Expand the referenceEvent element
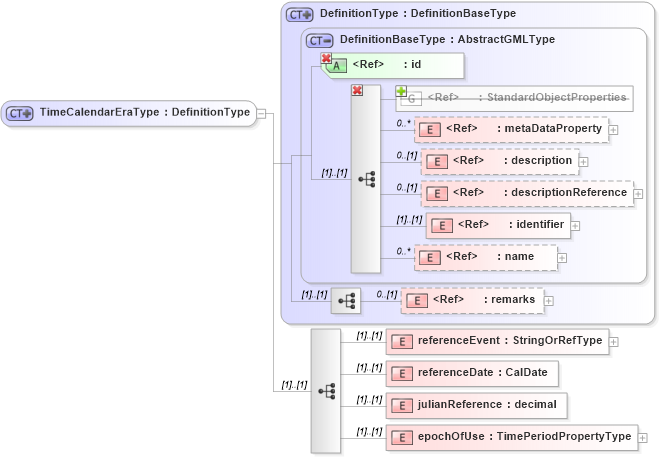 coord(614,342)
